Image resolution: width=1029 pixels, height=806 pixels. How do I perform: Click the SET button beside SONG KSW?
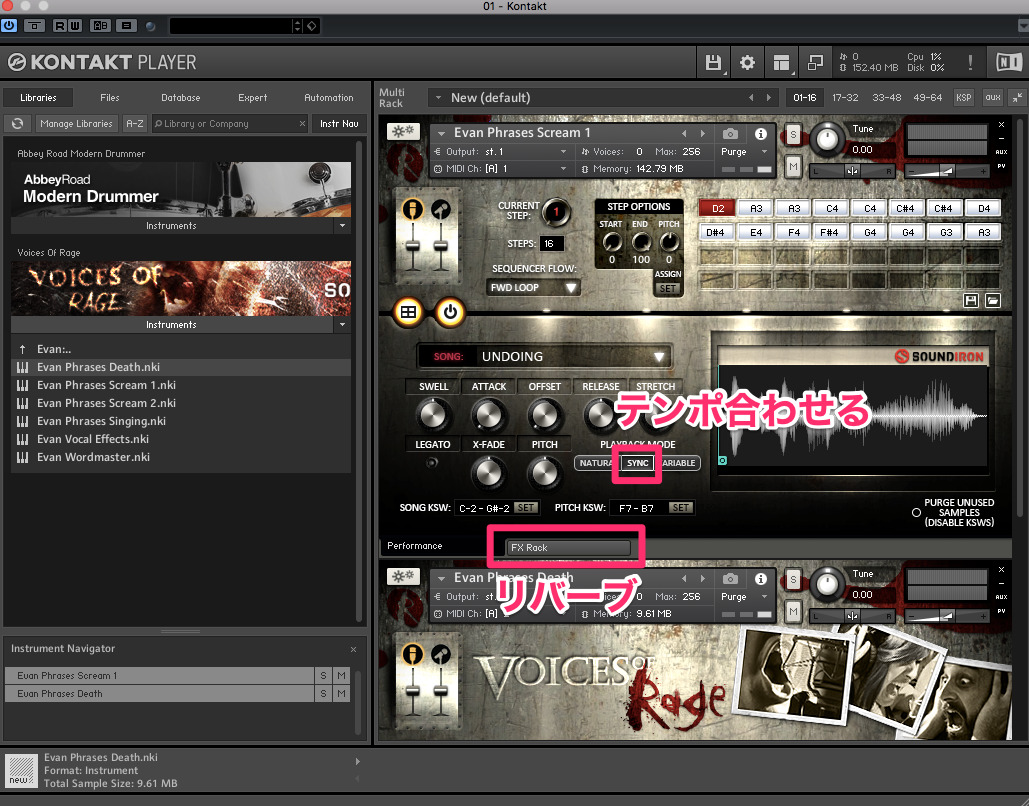(526, 508)
